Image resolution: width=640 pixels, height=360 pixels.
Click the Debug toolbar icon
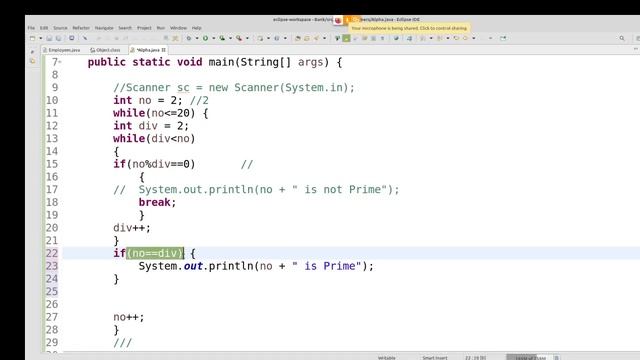189,38
